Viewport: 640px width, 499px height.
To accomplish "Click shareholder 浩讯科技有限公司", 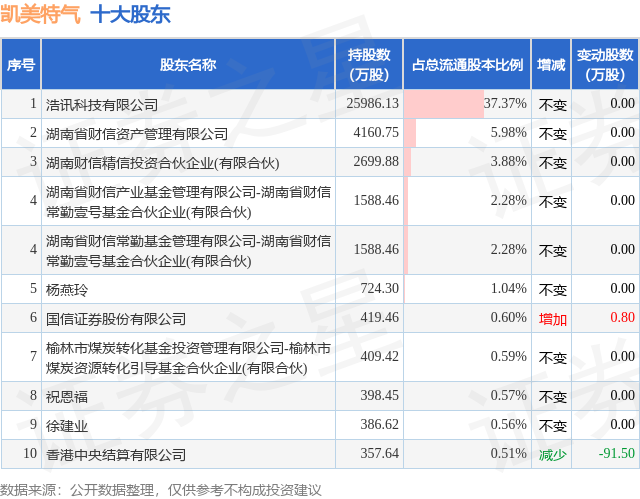I will pos(102,105).
